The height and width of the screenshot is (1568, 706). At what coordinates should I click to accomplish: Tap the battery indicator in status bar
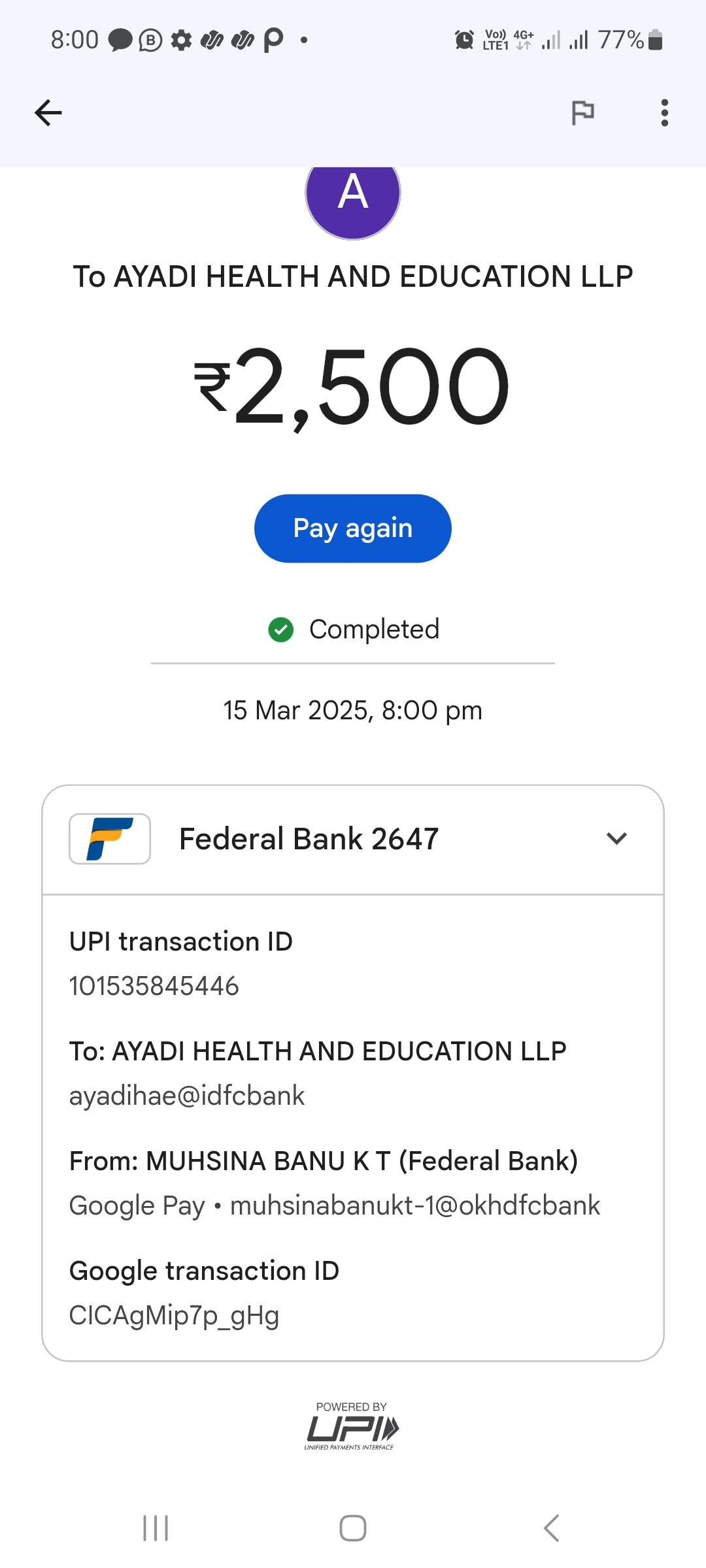[x=655, y=40]
